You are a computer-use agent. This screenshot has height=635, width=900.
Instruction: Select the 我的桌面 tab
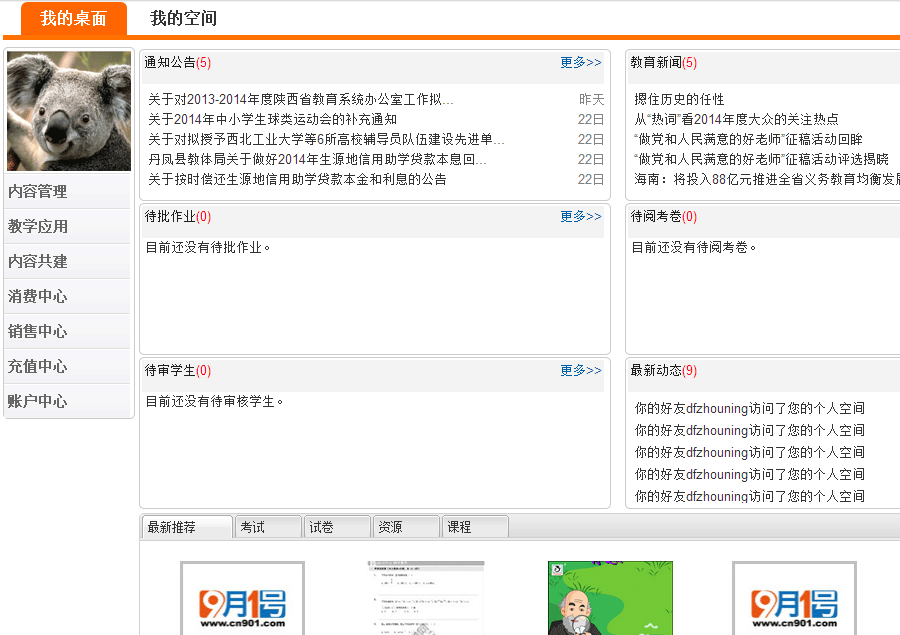tap(74, 19)
